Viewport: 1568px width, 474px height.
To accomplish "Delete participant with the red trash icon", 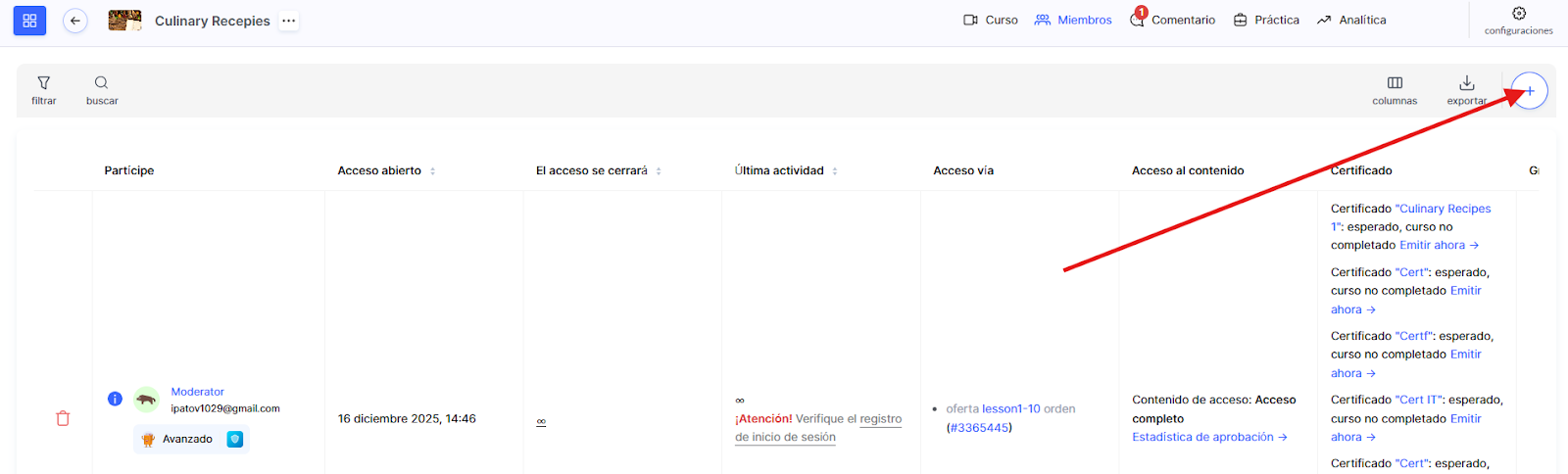I will coord(63,418).
